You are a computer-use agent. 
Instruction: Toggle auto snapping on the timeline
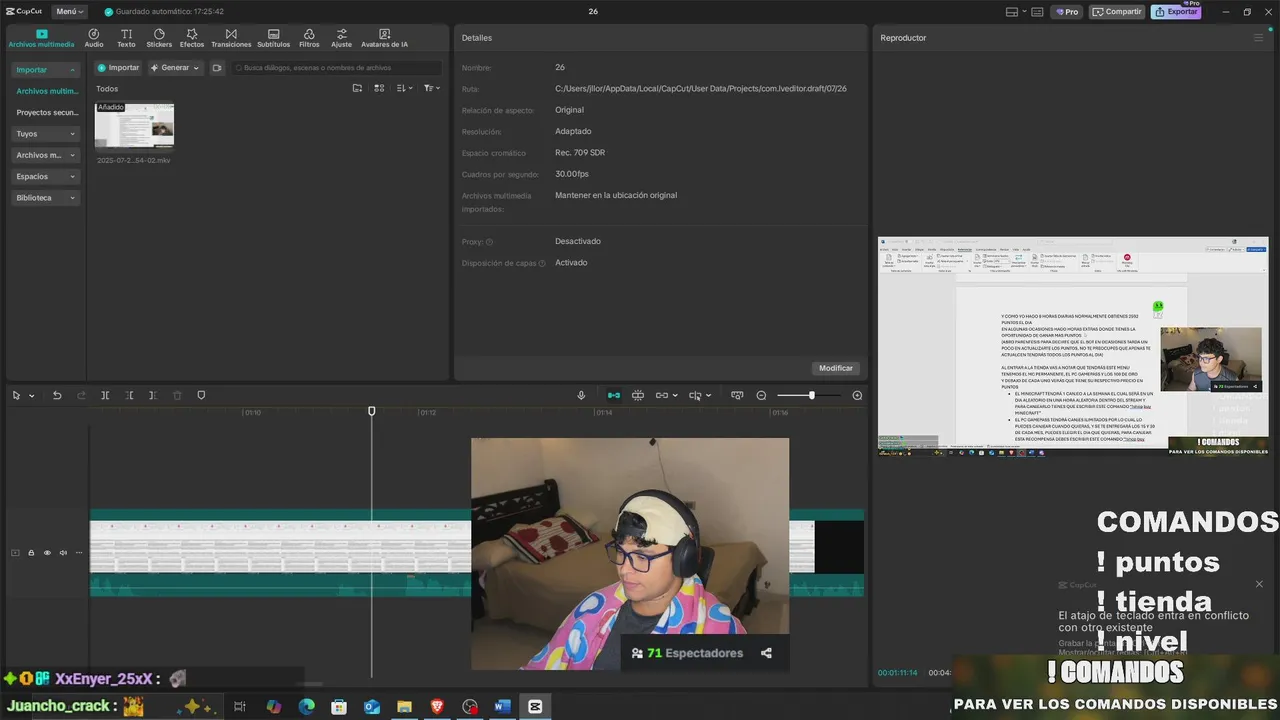coord(638,395)
